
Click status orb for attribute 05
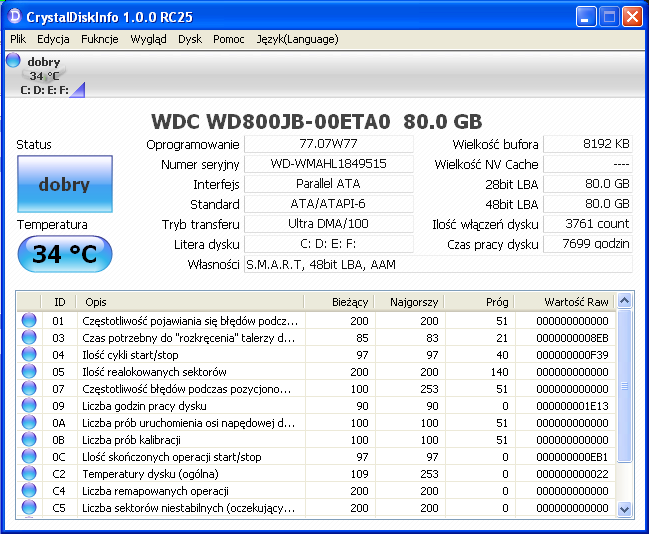click(x=29, y=371)
